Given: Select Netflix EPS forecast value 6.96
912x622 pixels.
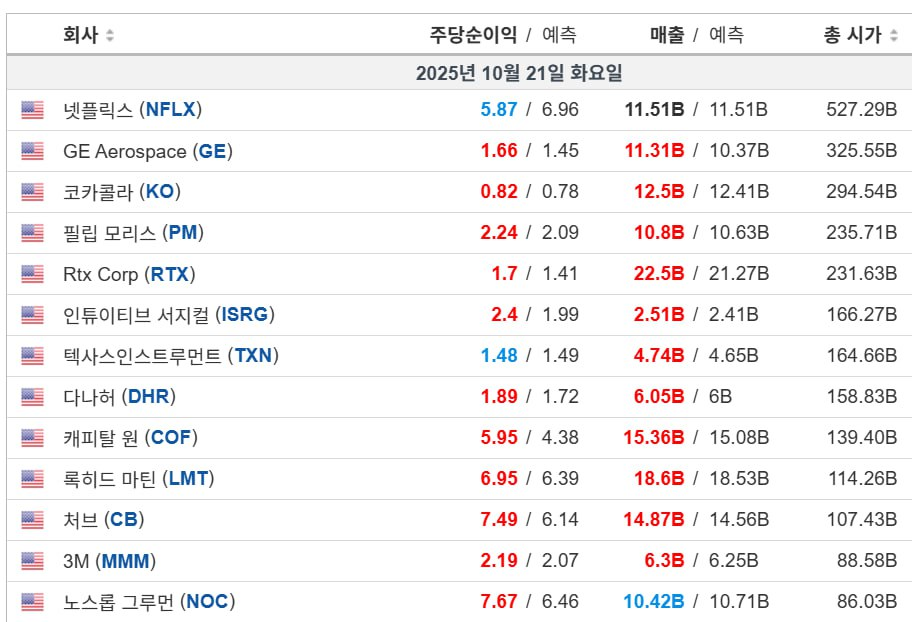Looking at the screenshot, I should tap(560, 109).
